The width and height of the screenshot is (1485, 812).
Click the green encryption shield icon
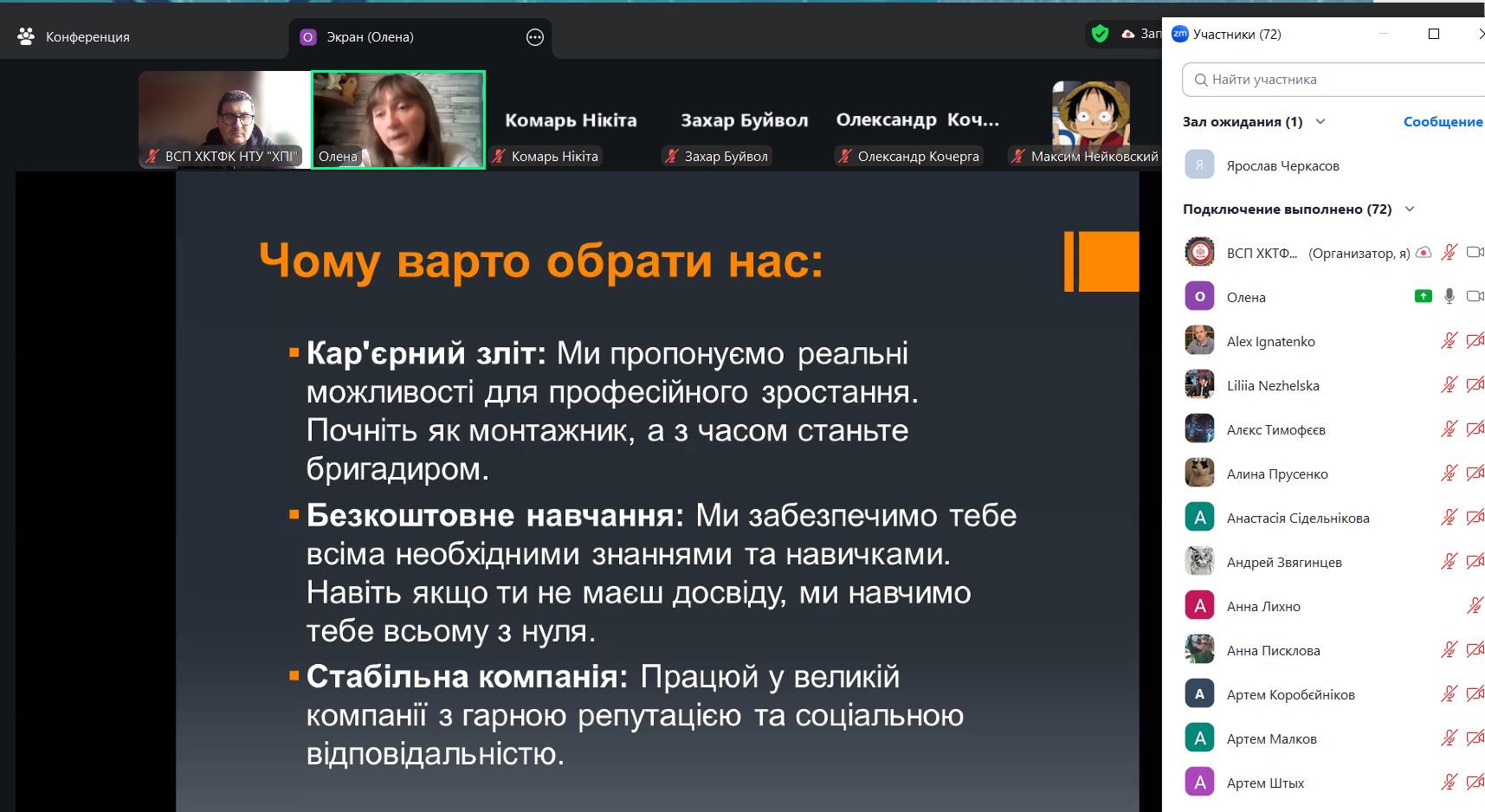[1100, 34]
